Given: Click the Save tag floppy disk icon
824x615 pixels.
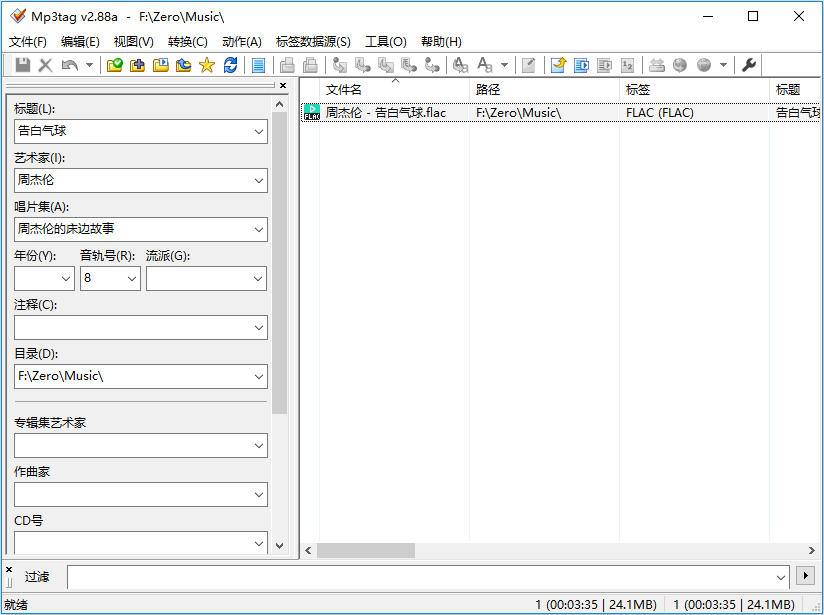Looking at the screenshot, I should (23, 65).
